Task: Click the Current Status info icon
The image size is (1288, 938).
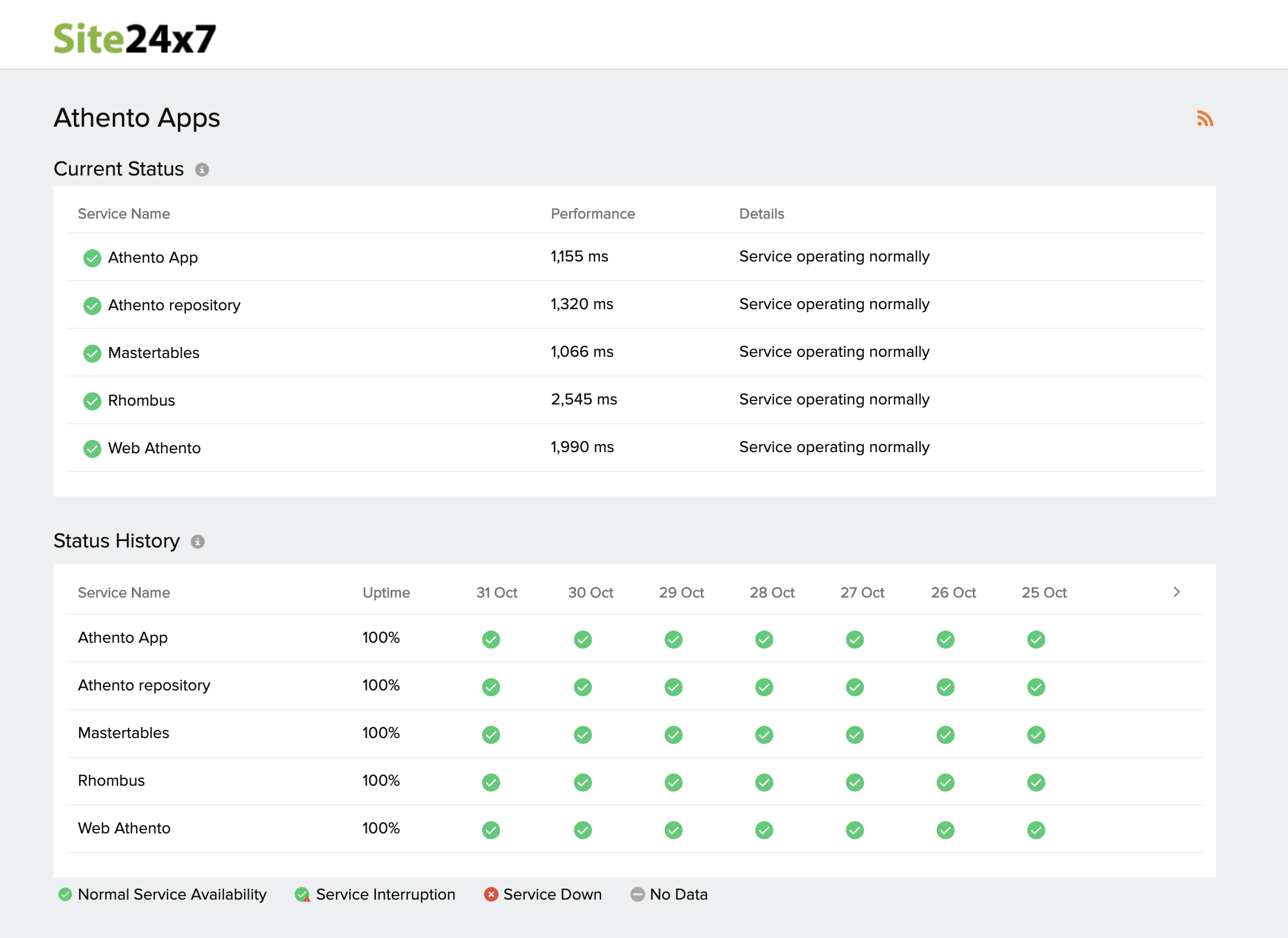Action: 202,170
